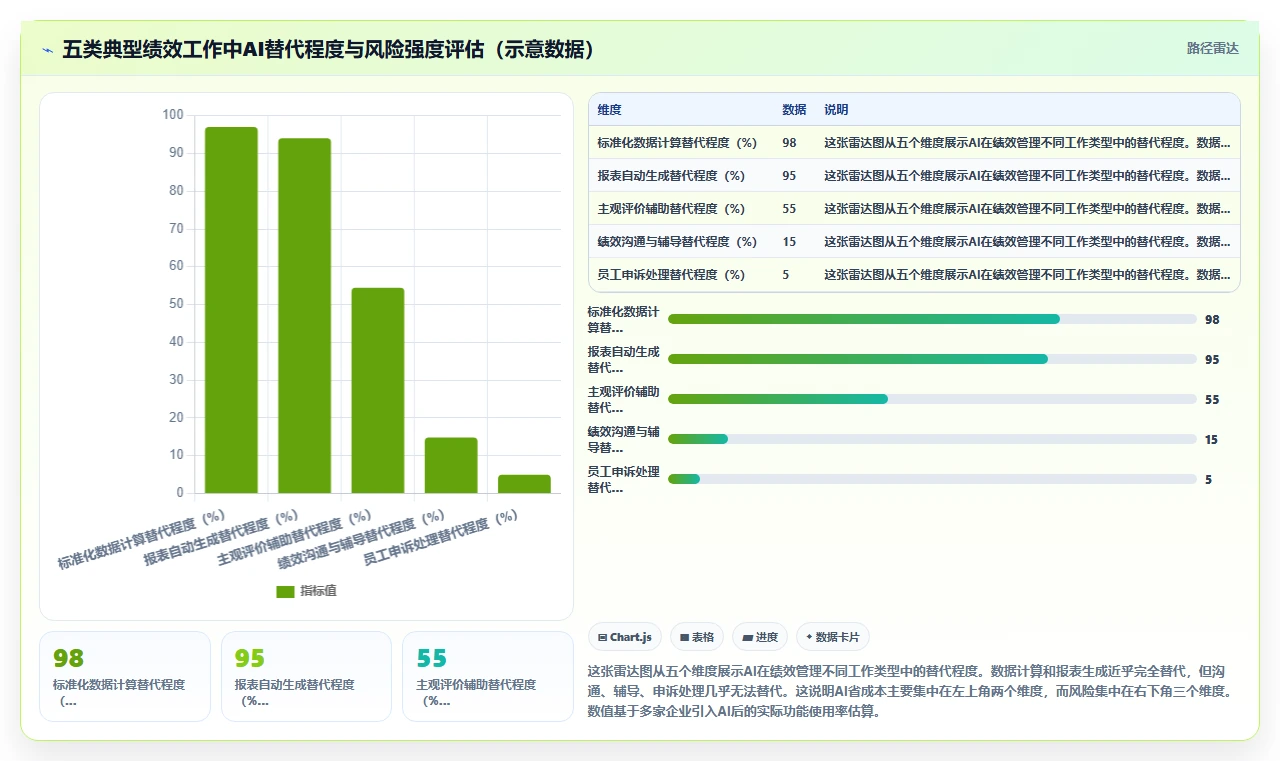Viewport: 1280px width, 761px height.
Task: Click the 路径雷达 label in the header
Action: point(1212,48)
